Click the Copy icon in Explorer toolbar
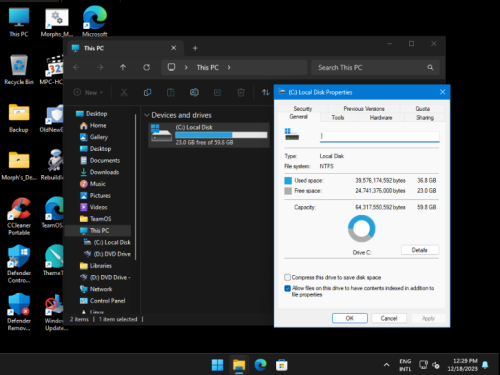 [x=147, y=92]
